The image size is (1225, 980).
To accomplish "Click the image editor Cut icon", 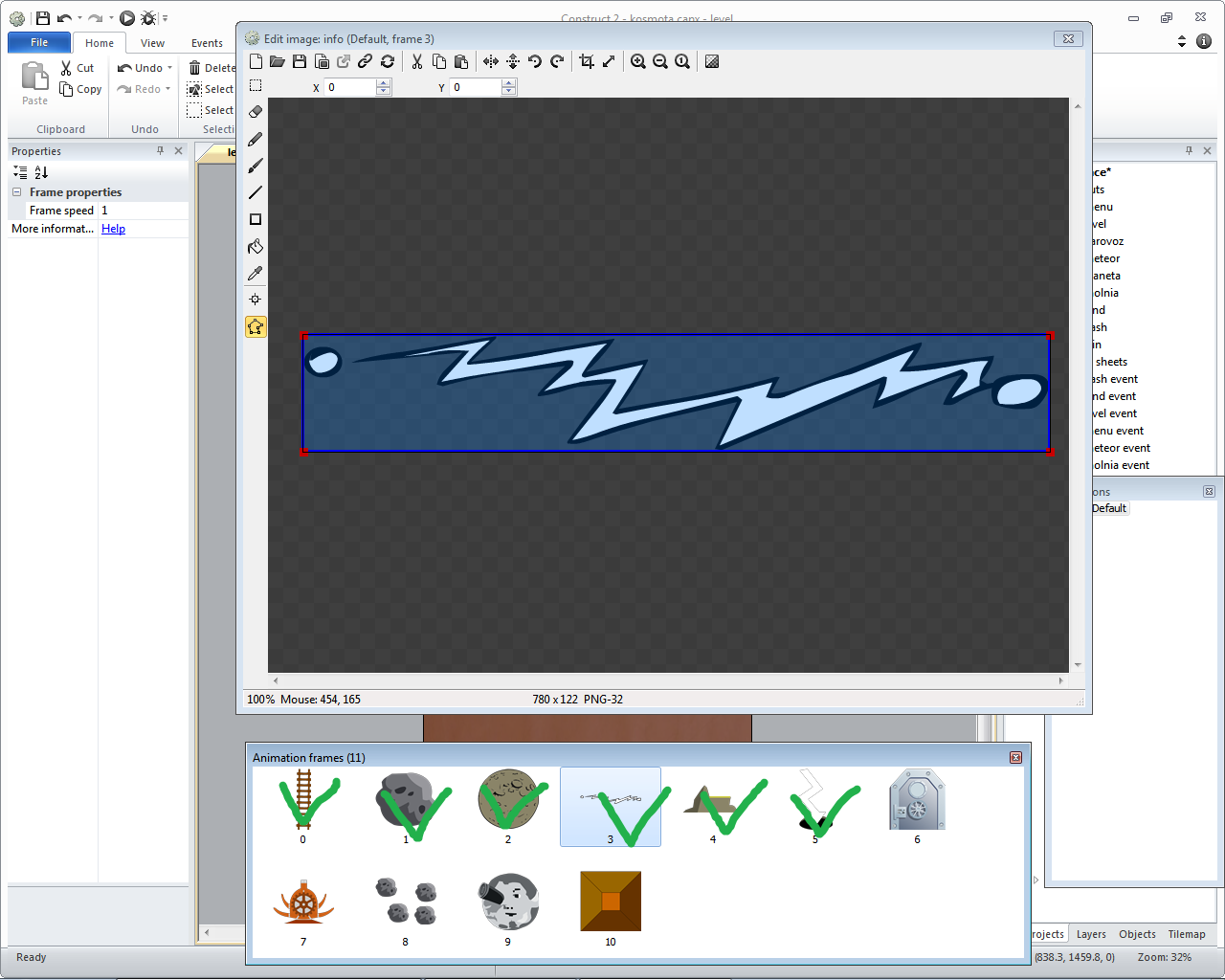I will [417, 61].
